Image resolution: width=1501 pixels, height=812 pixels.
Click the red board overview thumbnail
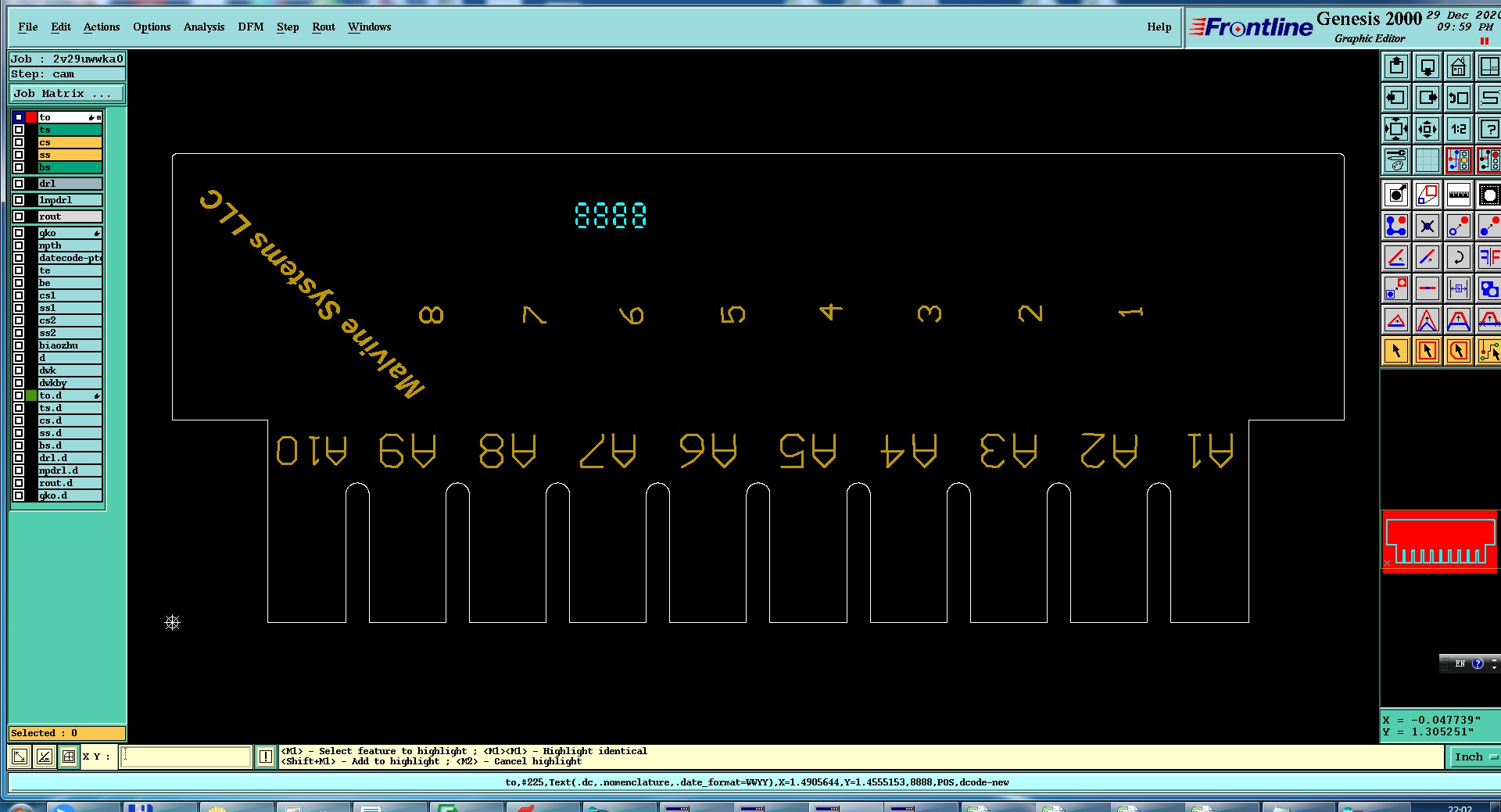pos(1440,542)
